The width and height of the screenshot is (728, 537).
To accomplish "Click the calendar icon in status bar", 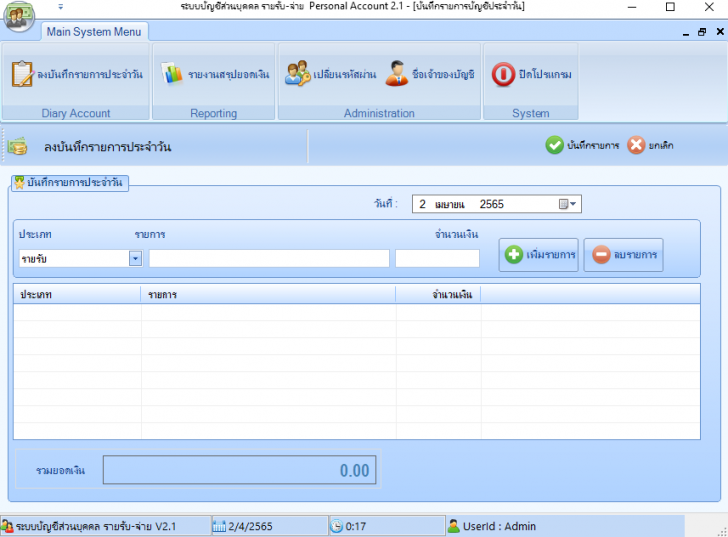I will pyautogui.click(x=219, y=526).
